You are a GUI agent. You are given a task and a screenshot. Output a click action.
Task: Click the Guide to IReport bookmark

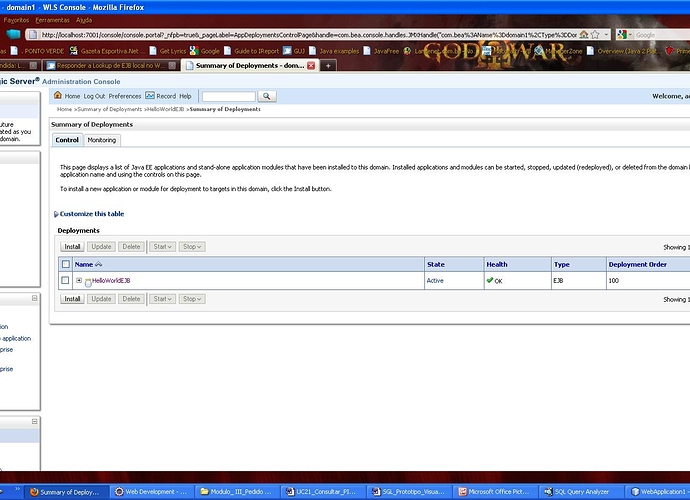[251, 51]
